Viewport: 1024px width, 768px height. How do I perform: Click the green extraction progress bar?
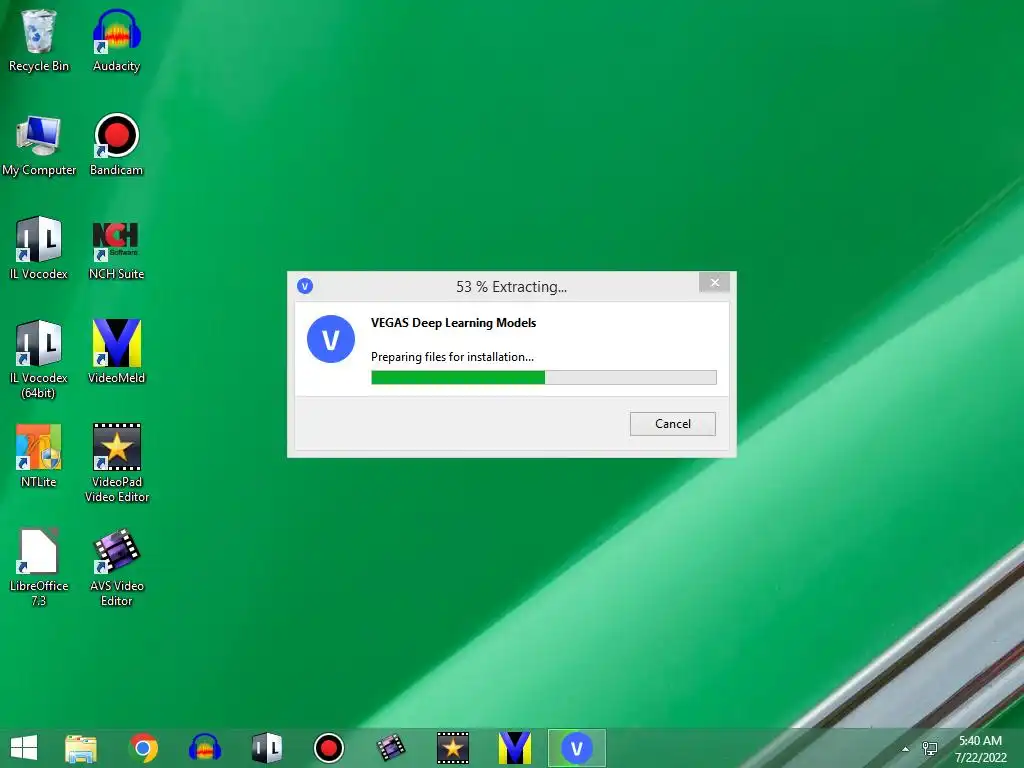click(x=543, y=377)
